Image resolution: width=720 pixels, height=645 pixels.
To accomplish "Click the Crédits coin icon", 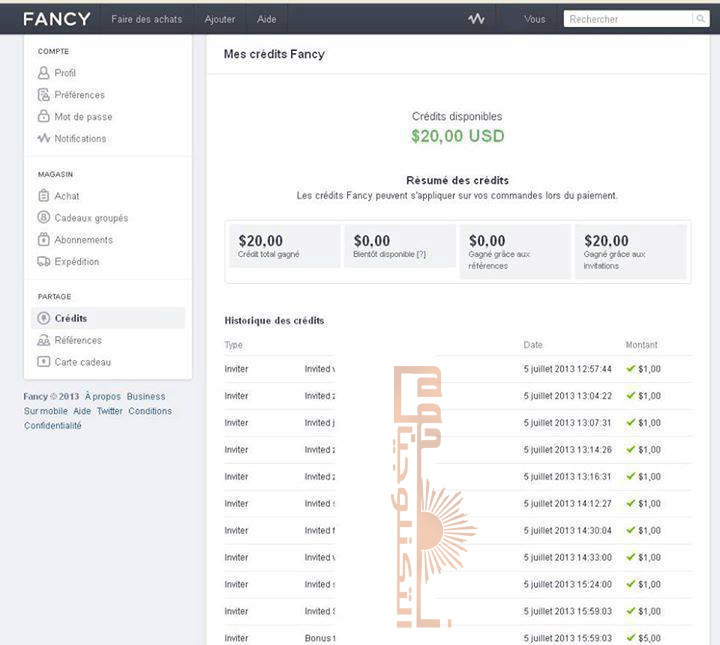I will 44,318.
